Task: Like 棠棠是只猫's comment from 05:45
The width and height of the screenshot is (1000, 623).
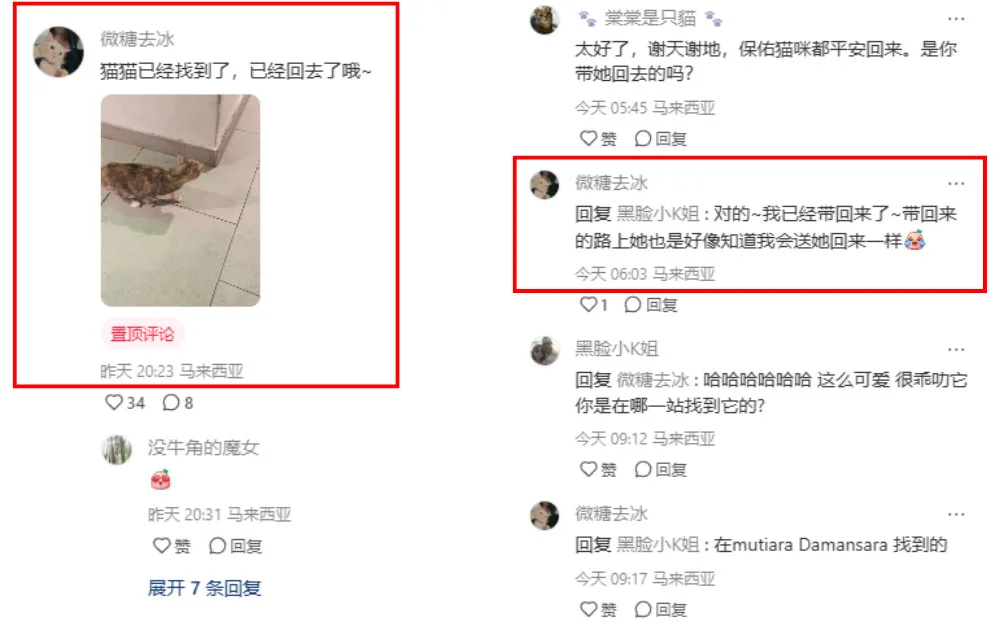Action: [598, 138]
